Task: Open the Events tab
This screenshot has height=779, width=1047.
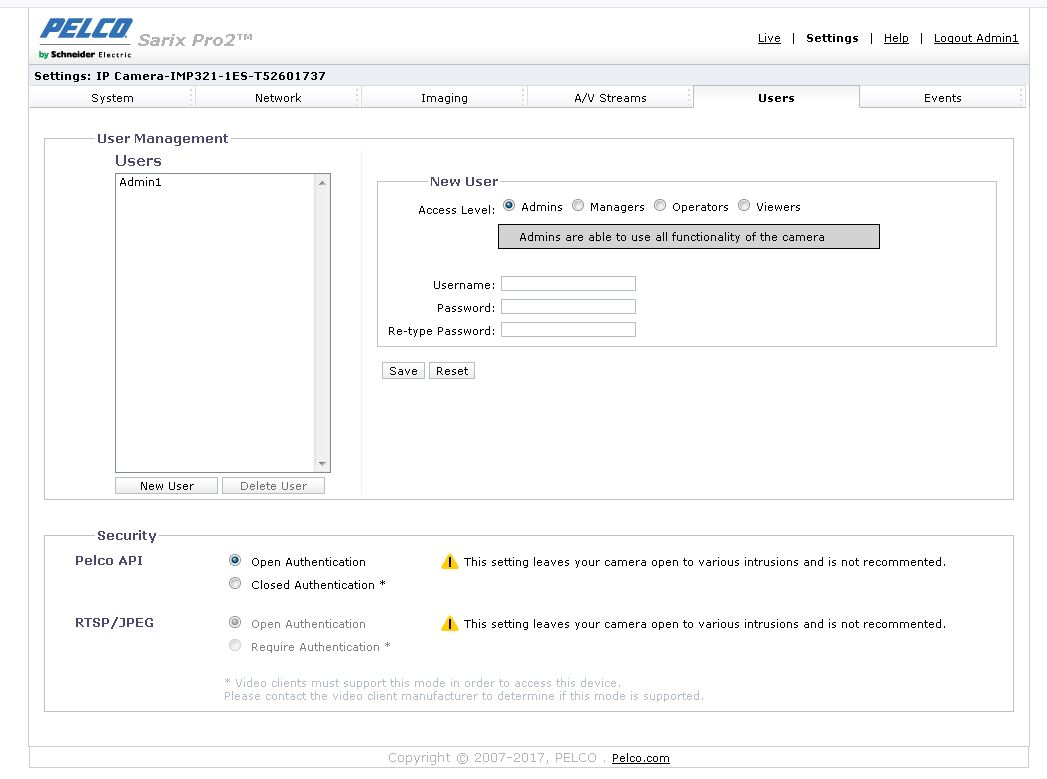Action: coord(942,97)
